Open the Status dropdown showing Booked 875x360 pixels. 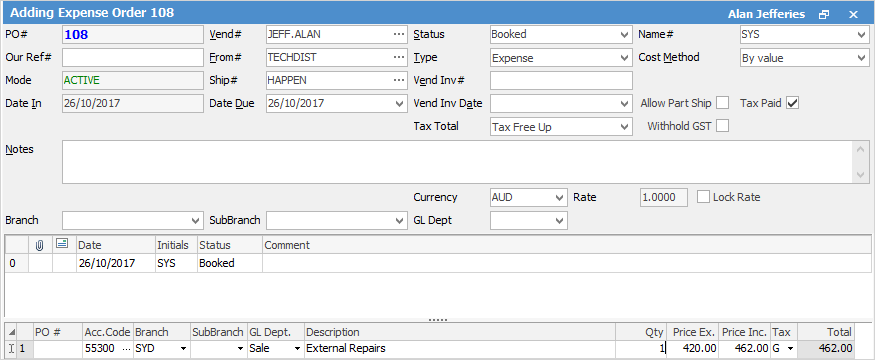(625, 35)
